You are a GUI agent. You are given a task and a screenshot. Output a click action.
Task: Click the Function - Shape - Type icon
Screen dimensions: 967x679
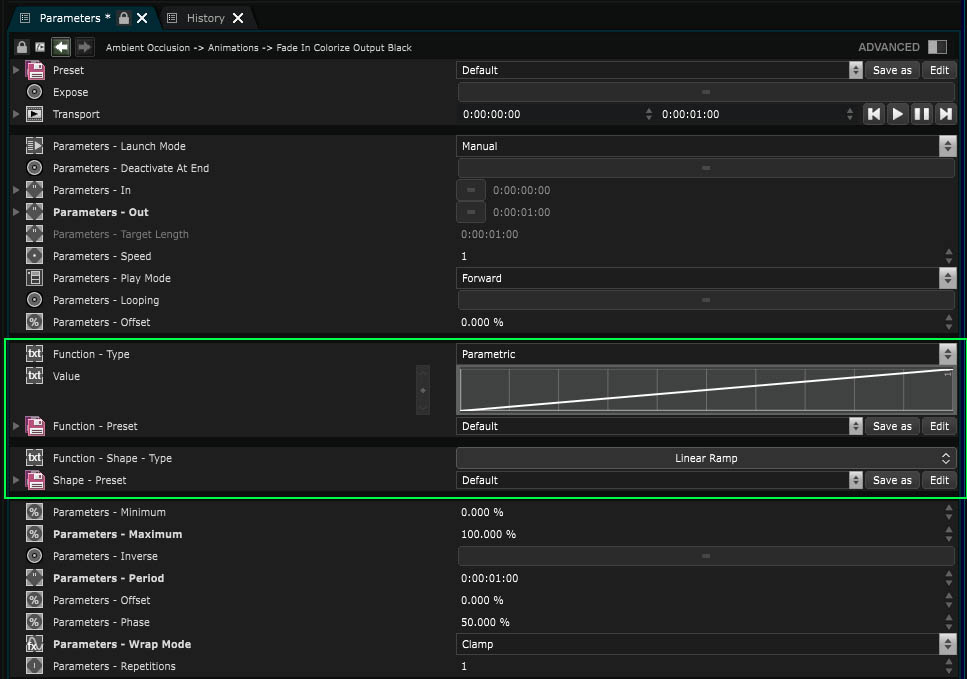coord(35,458)
